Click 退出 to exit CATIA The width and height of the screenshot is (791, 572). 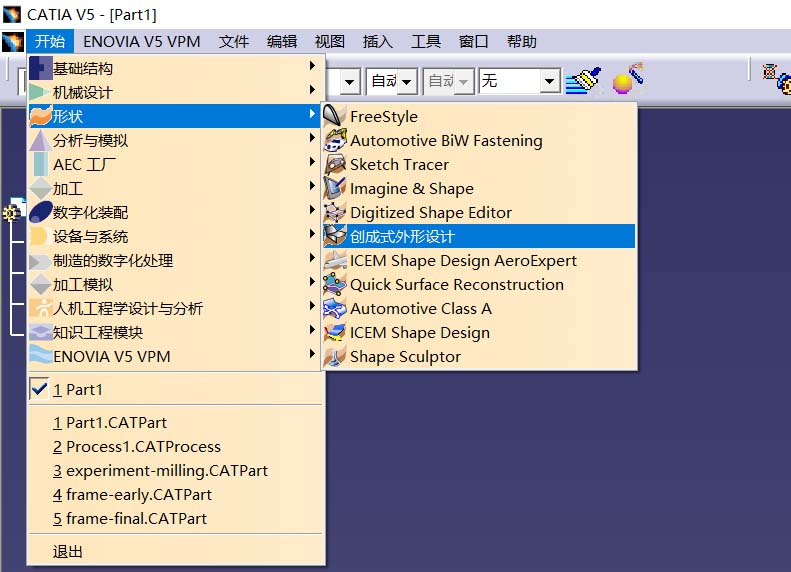pyautogui.click(x=68, y=551)
